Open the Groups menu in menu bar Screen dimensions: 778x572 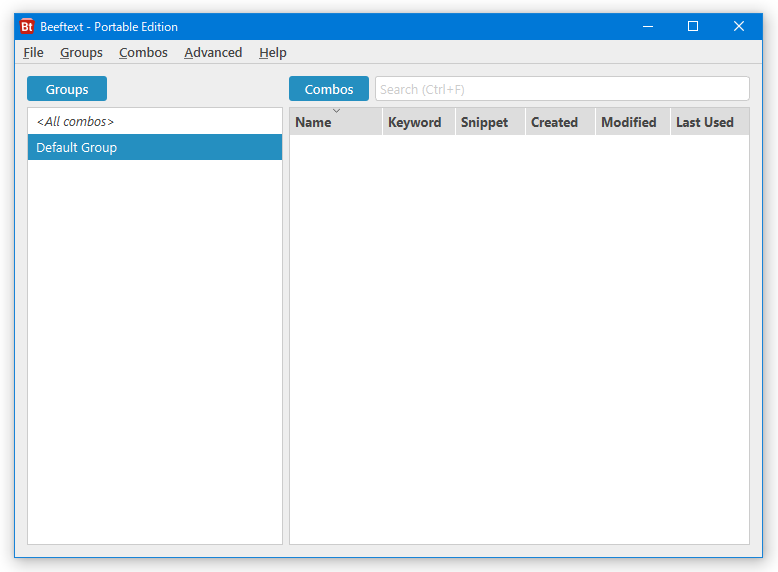tap(81, 53)
